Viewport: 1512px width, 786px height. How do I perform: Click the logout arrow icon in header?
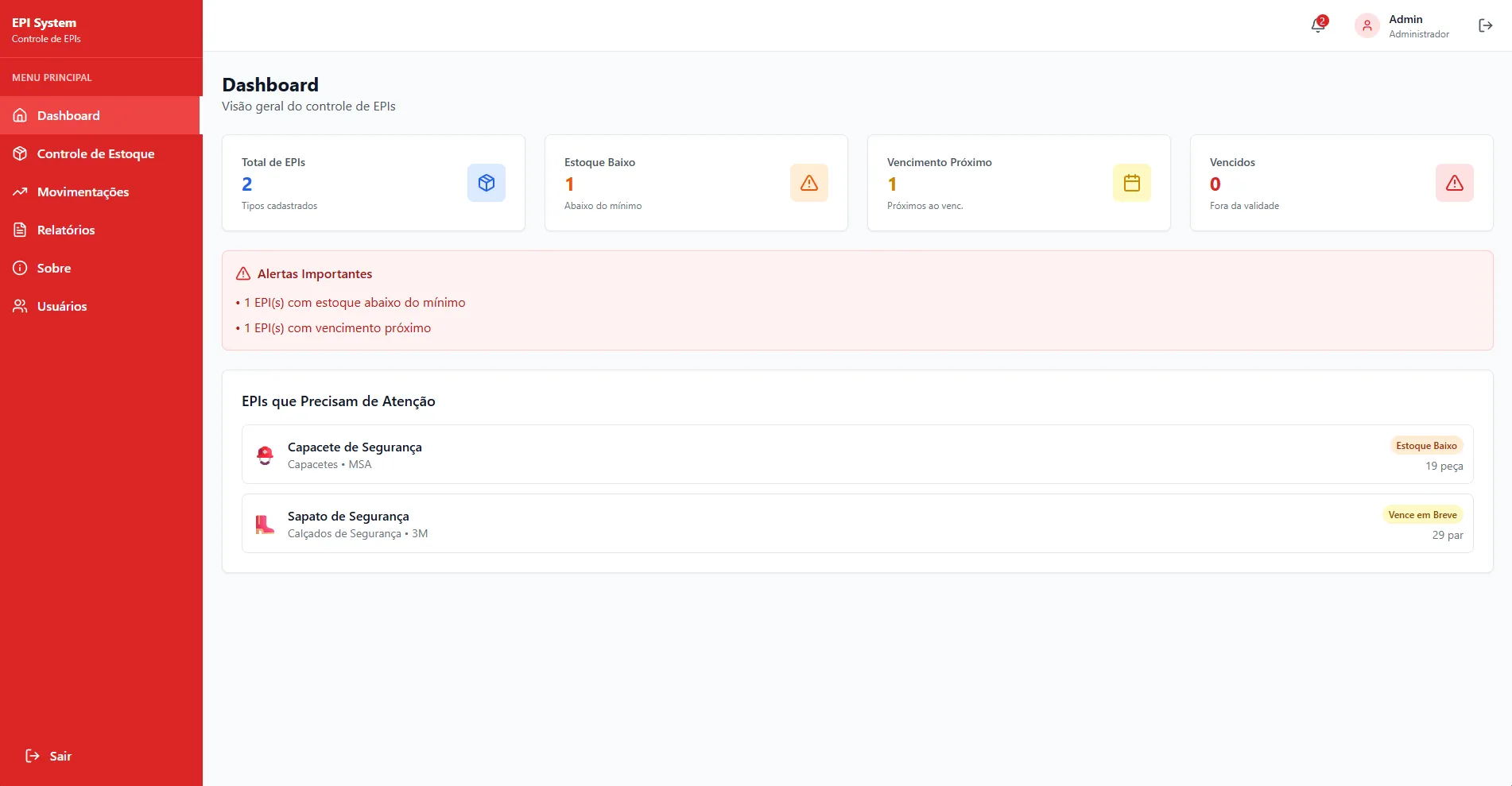point(1485,25)
